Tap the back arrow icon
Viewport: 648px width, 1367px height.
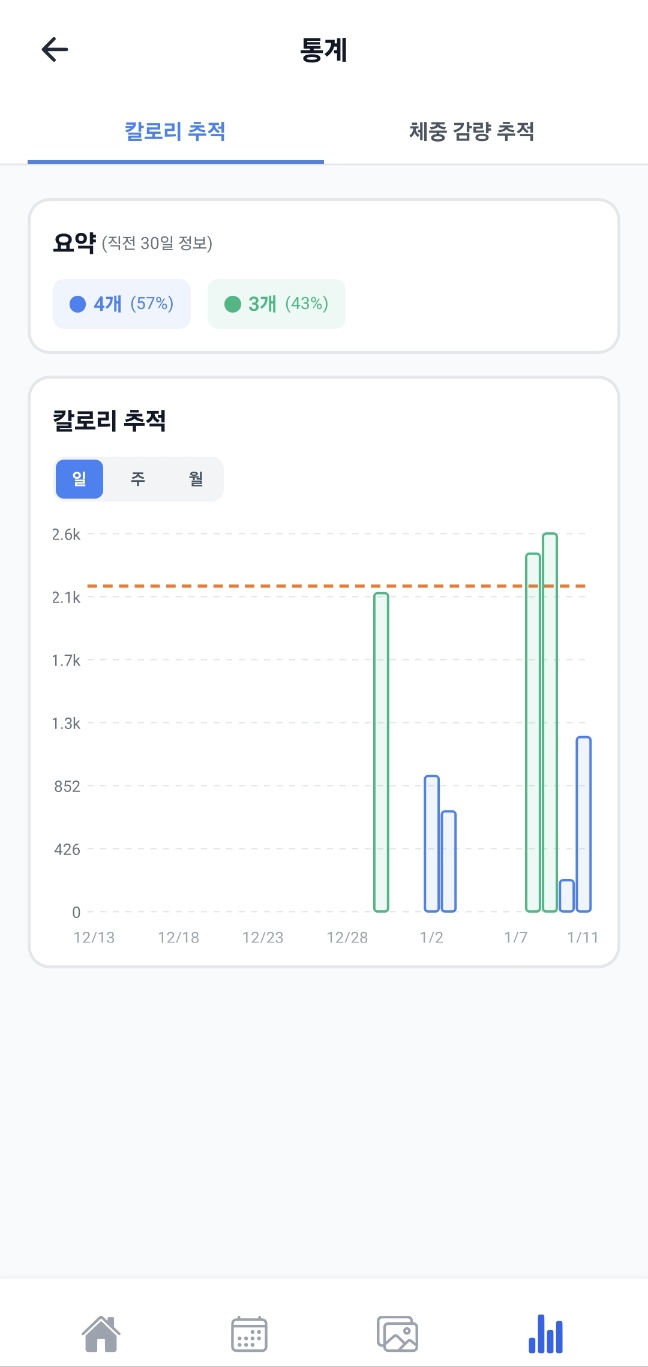coord(55,50)
